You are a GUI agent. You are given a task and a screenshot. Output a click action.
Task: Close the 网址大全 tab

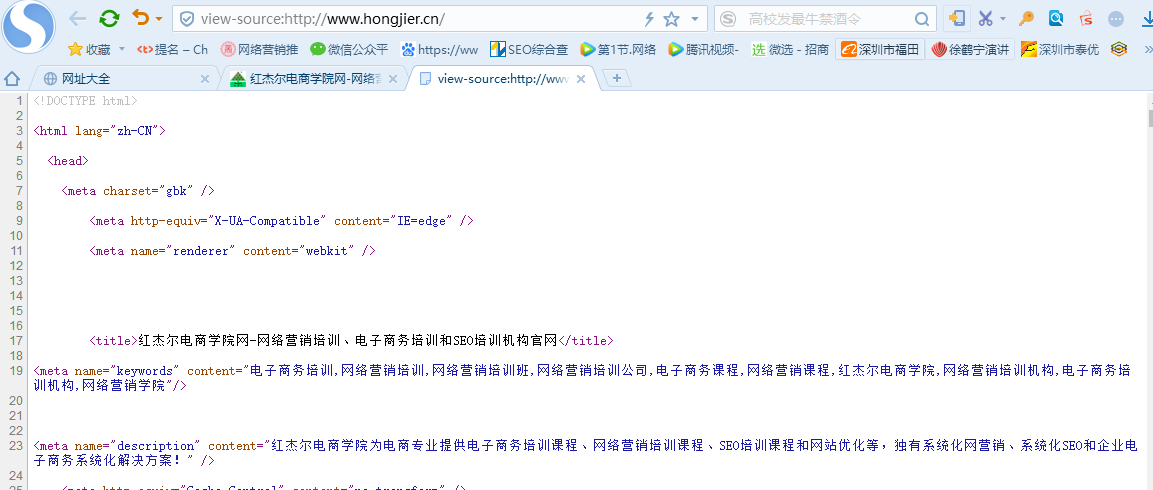[x=204, y=78]
